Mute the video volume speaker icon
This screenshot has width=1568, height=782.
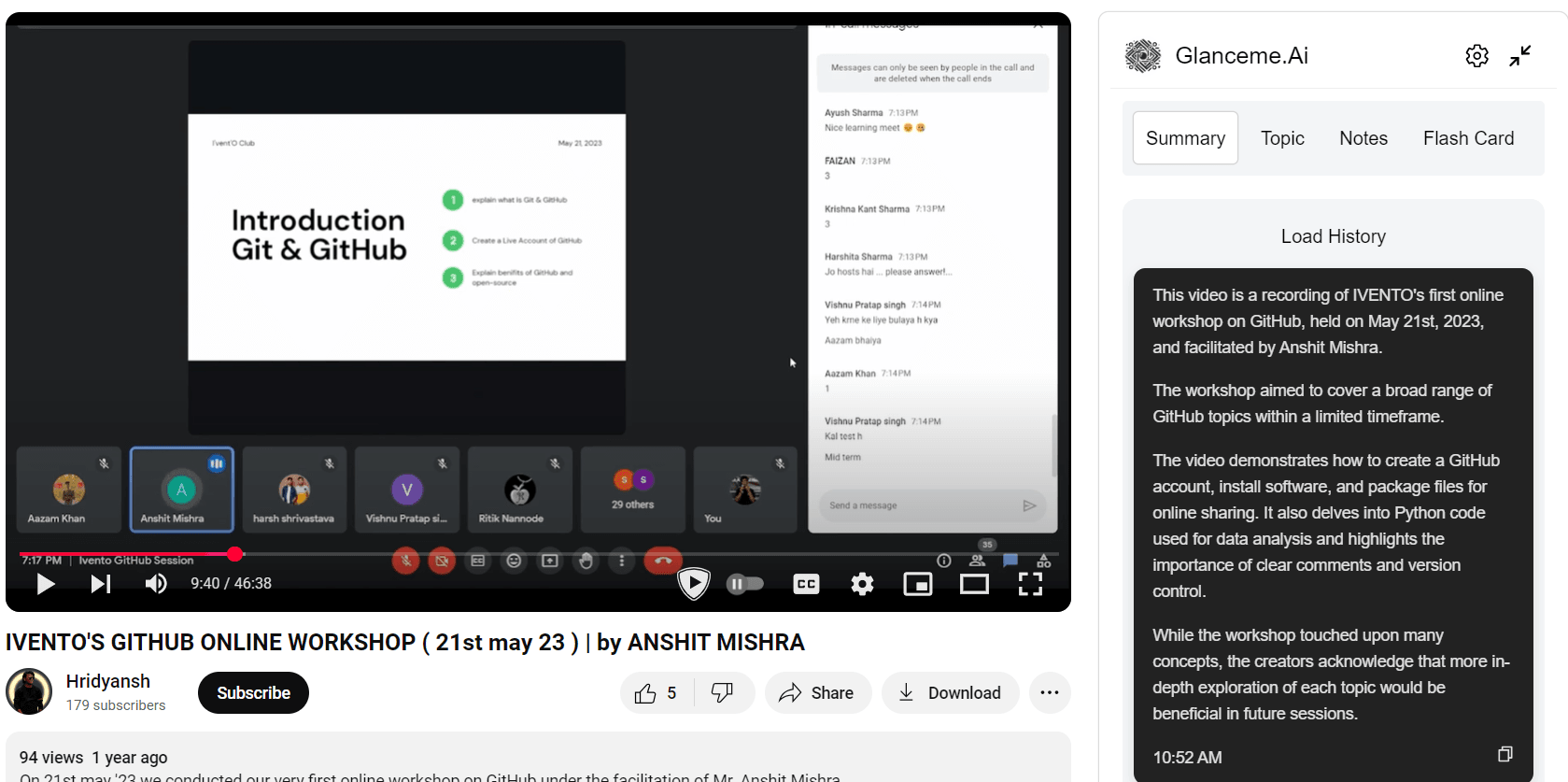click(156, 584)
